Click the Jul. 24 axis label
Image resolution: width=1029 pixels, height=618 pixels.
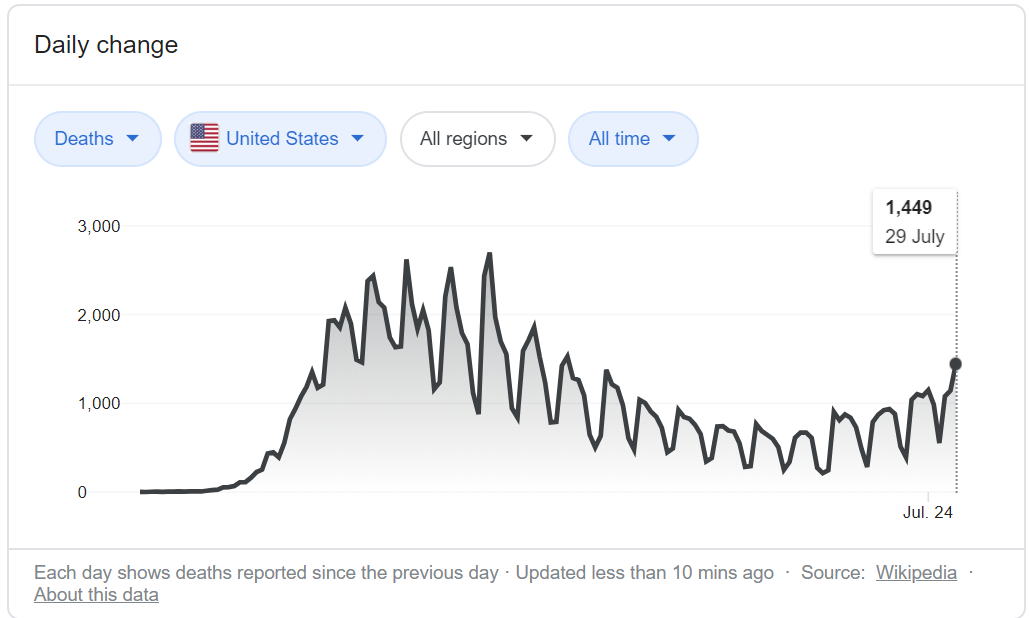(x=927, y=512)
